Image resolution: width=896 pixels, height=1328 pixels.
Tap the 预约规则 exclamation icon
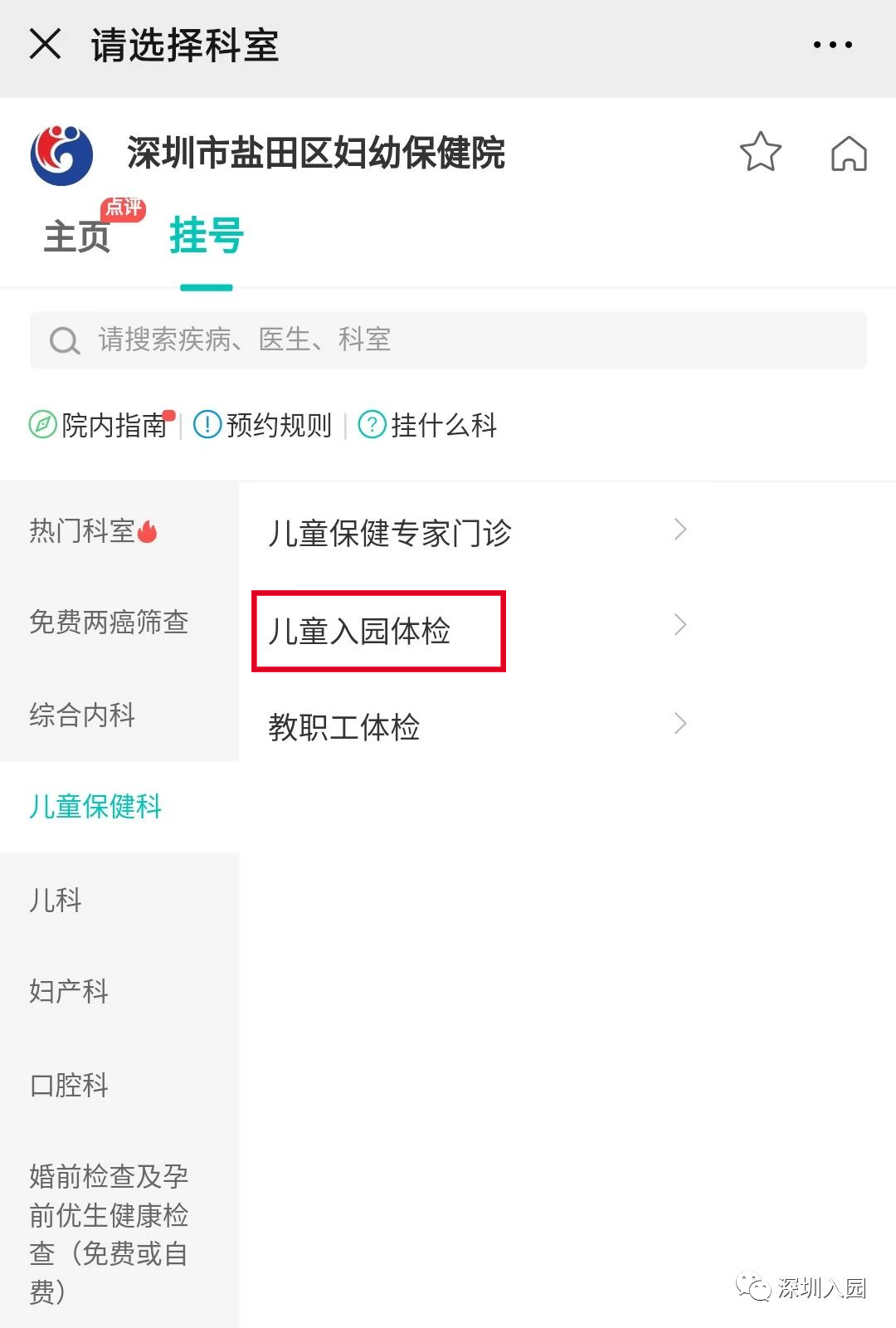206,425
